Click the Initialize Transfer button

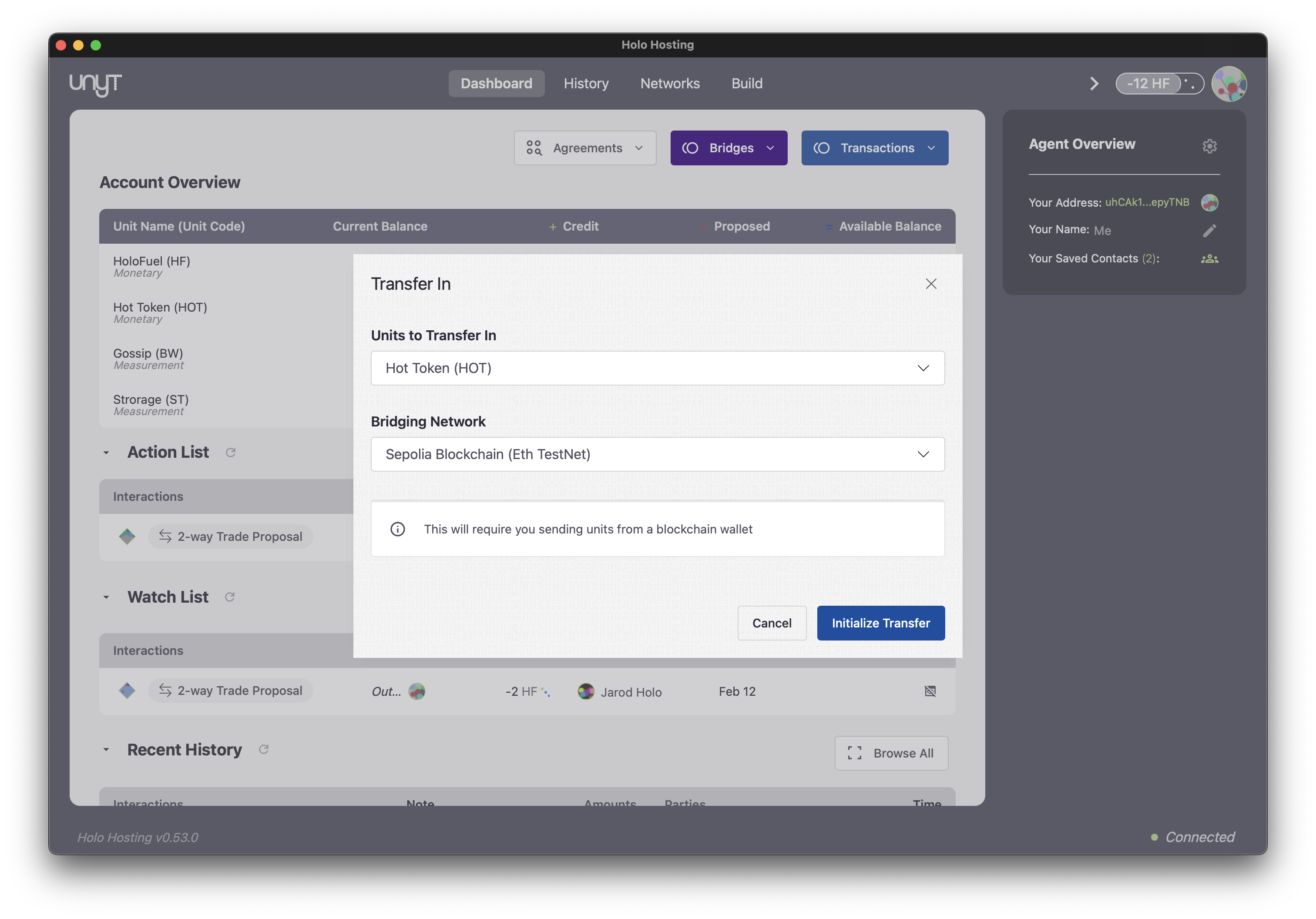[881, 623]
